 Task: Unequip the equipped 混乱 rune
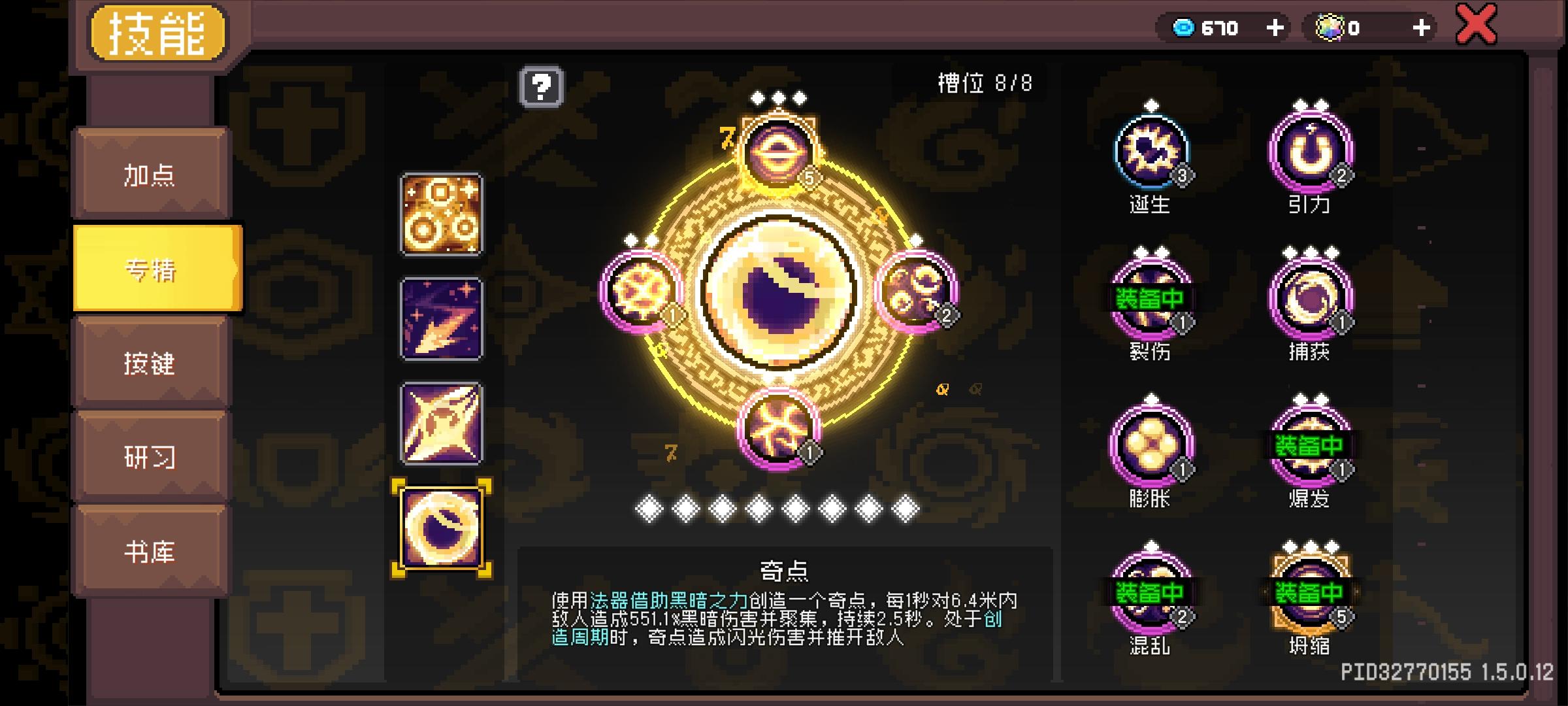pyautogui.click(x=1151, y=593)
